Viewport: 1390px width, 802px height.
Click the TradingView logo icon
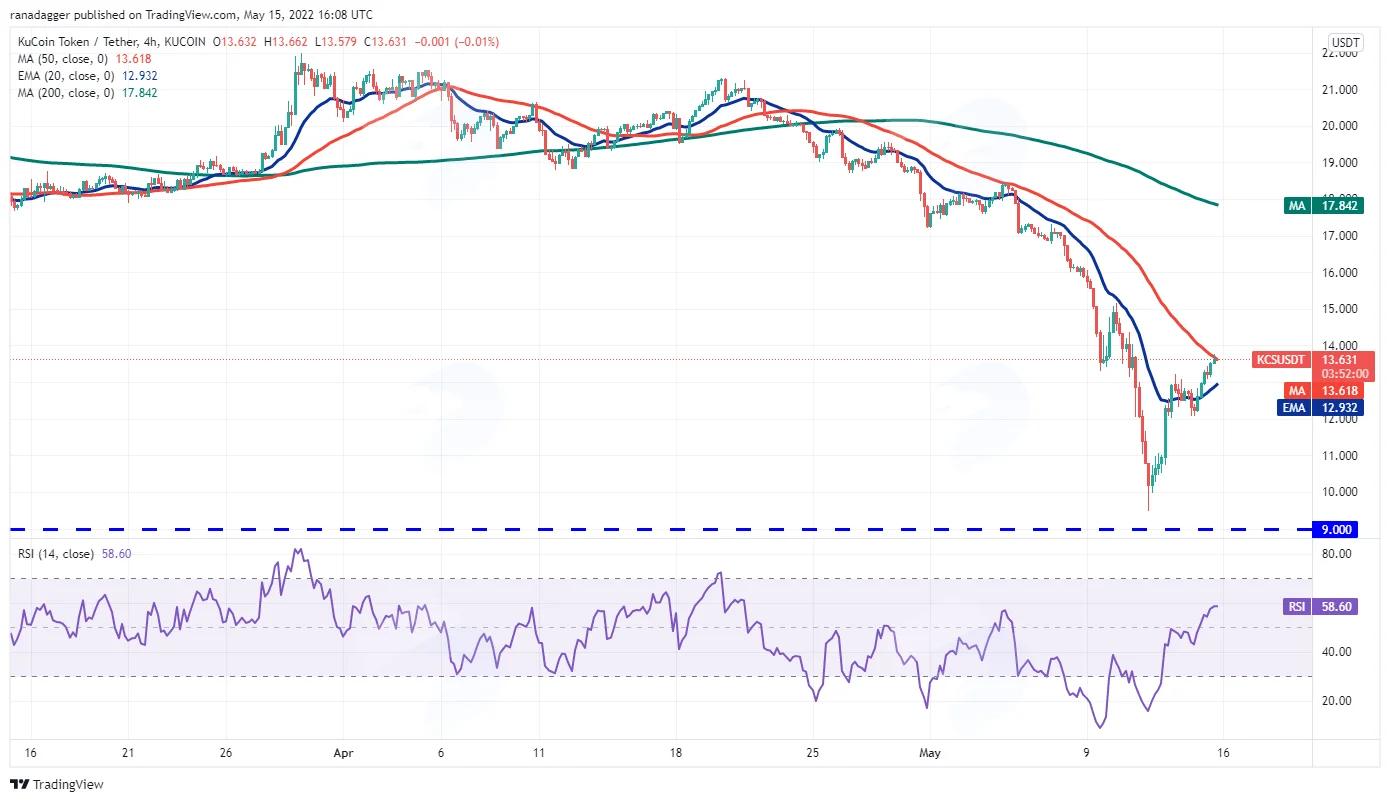pos(21,784)
